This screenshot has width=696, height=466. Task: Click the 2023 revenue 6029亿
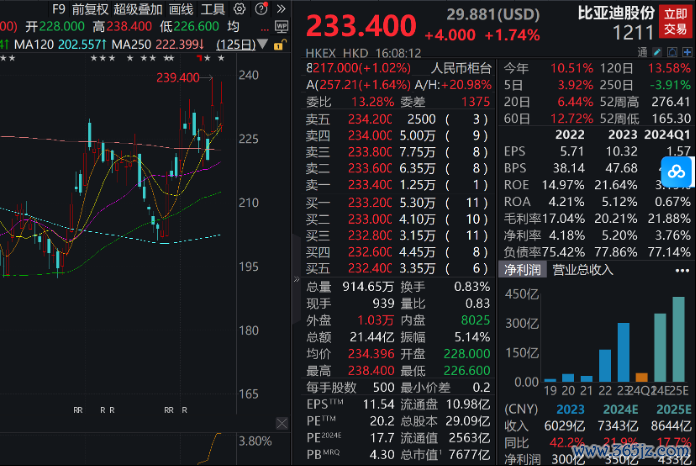point(564,426)
